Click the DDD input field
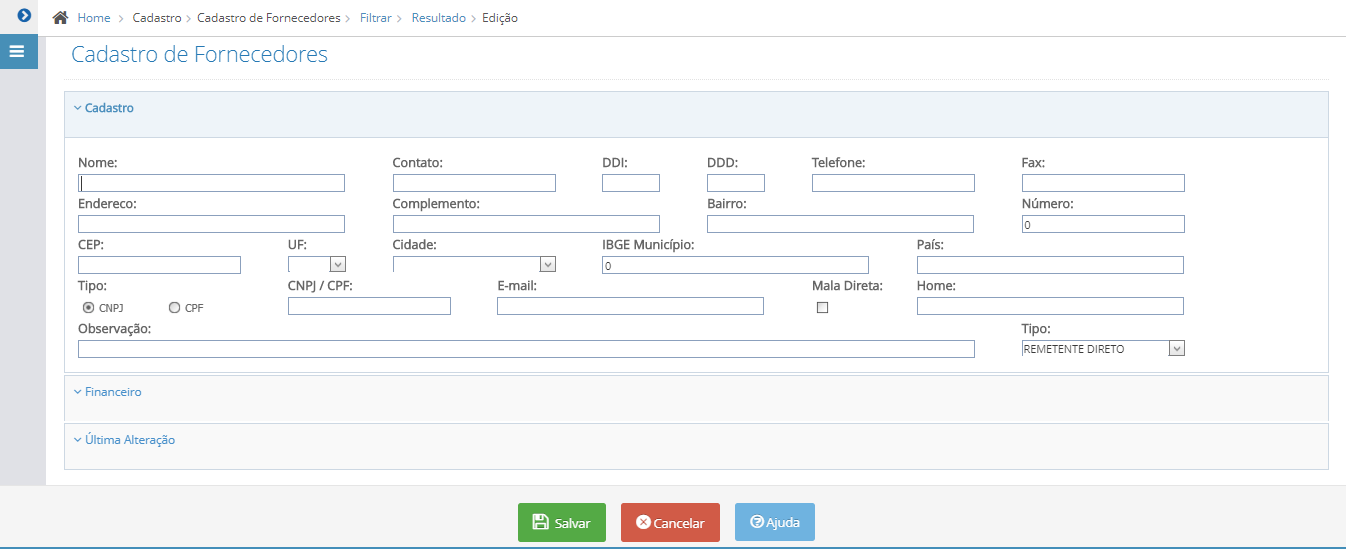1346x549 pixels. (x=736, y=183)
